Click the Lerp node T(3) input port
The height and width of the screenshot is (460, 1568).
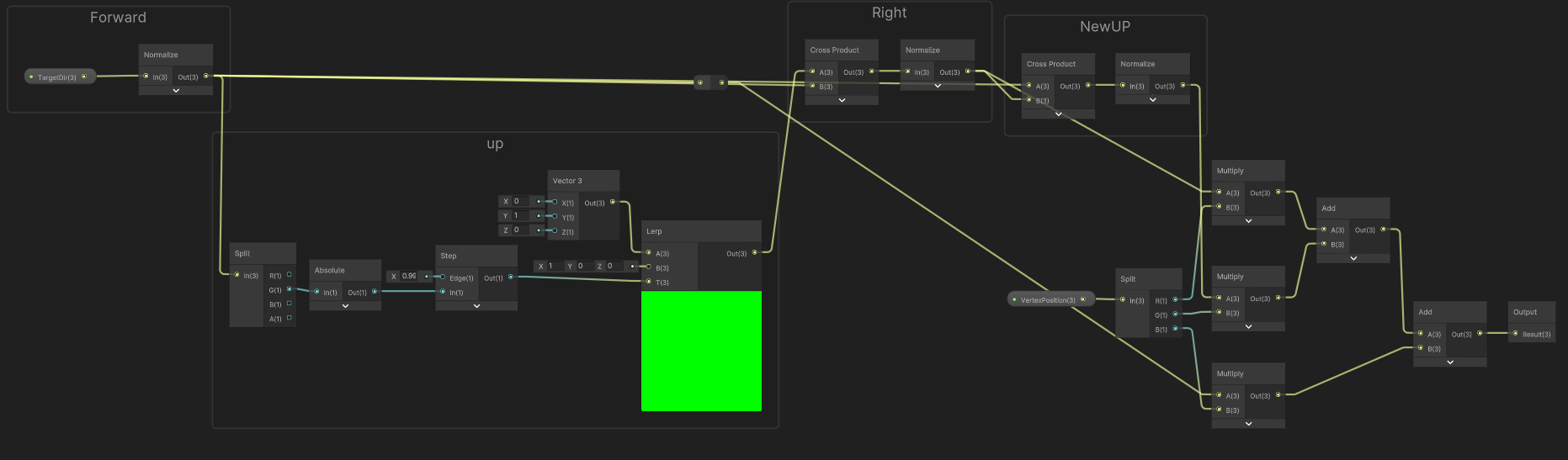[648, 282]
